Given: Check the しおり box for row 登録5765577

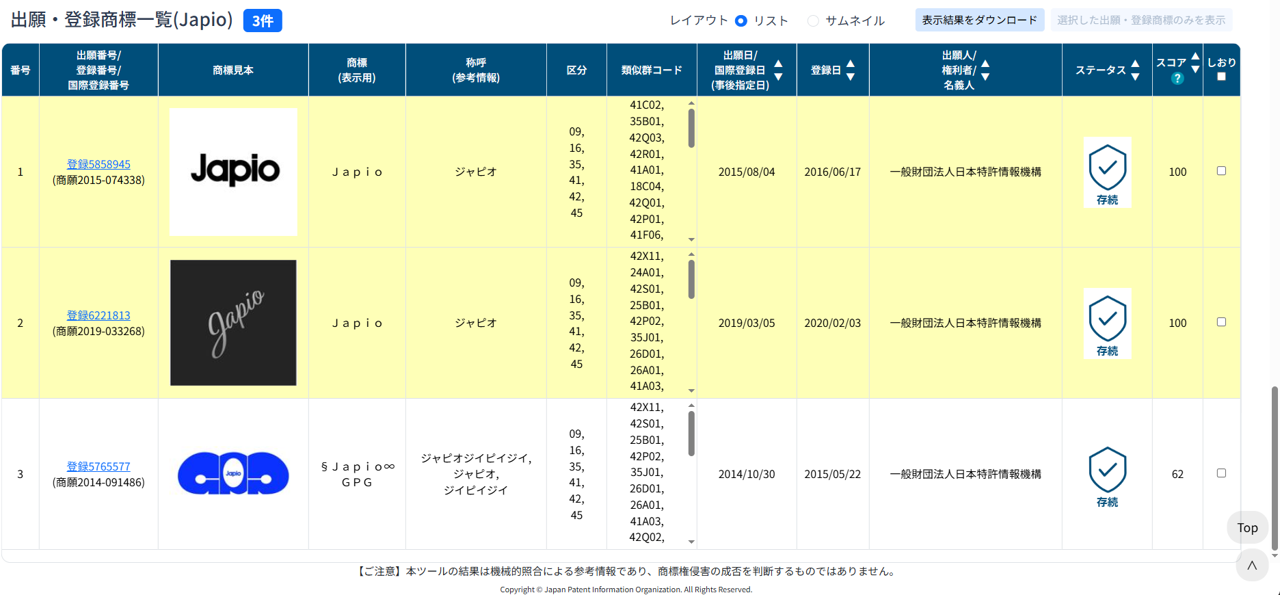Looking at the screenshot, I should pos(1221,473).
